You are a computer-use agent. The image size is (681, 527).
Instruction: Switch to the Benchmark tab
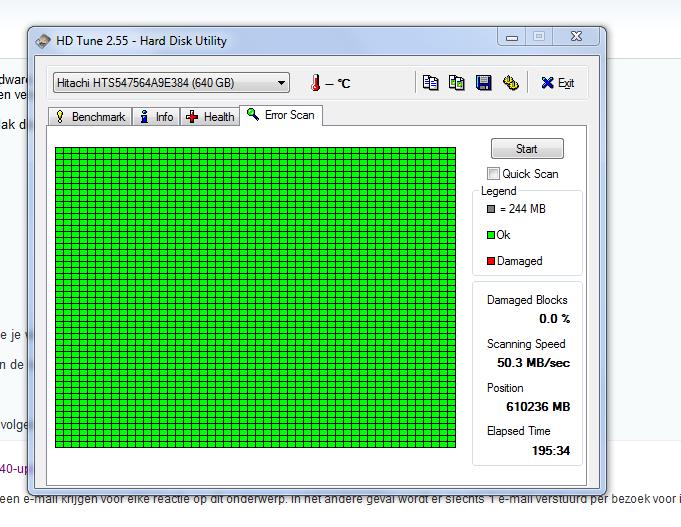[90, 117]
